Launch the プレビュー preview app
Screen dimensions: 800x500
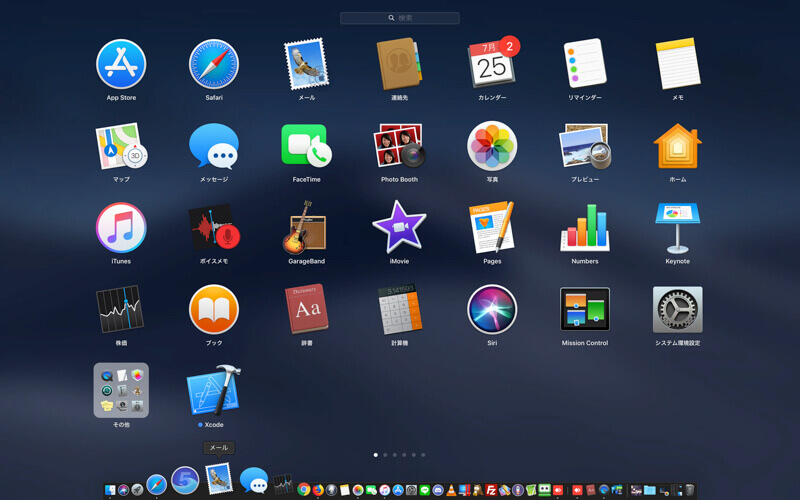(x=585, y=146)
